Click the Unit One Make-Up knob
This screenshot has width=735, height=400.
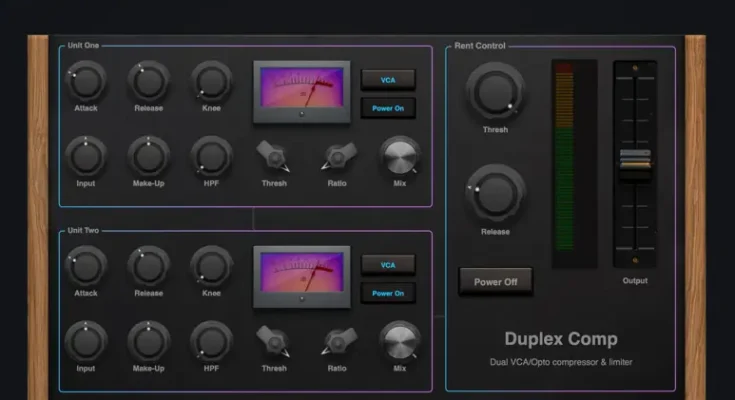pos(148,157)
